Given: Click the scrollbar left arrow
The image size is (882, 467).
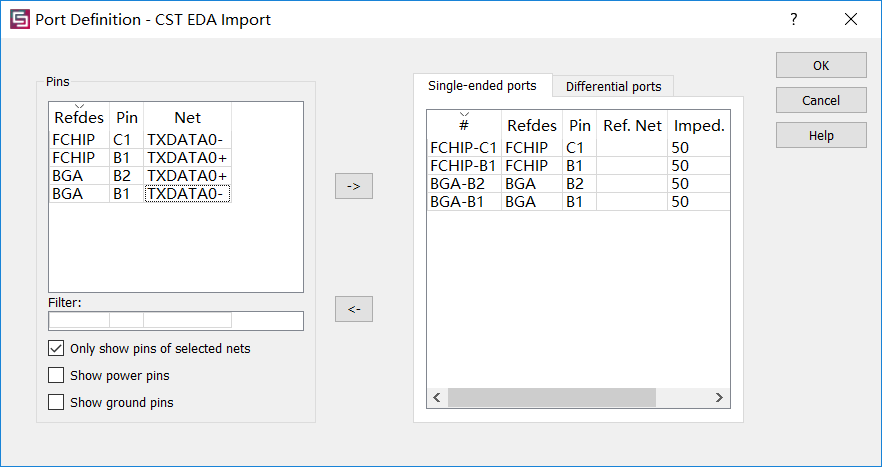Looking at the screenshot, I should [437, 397].
